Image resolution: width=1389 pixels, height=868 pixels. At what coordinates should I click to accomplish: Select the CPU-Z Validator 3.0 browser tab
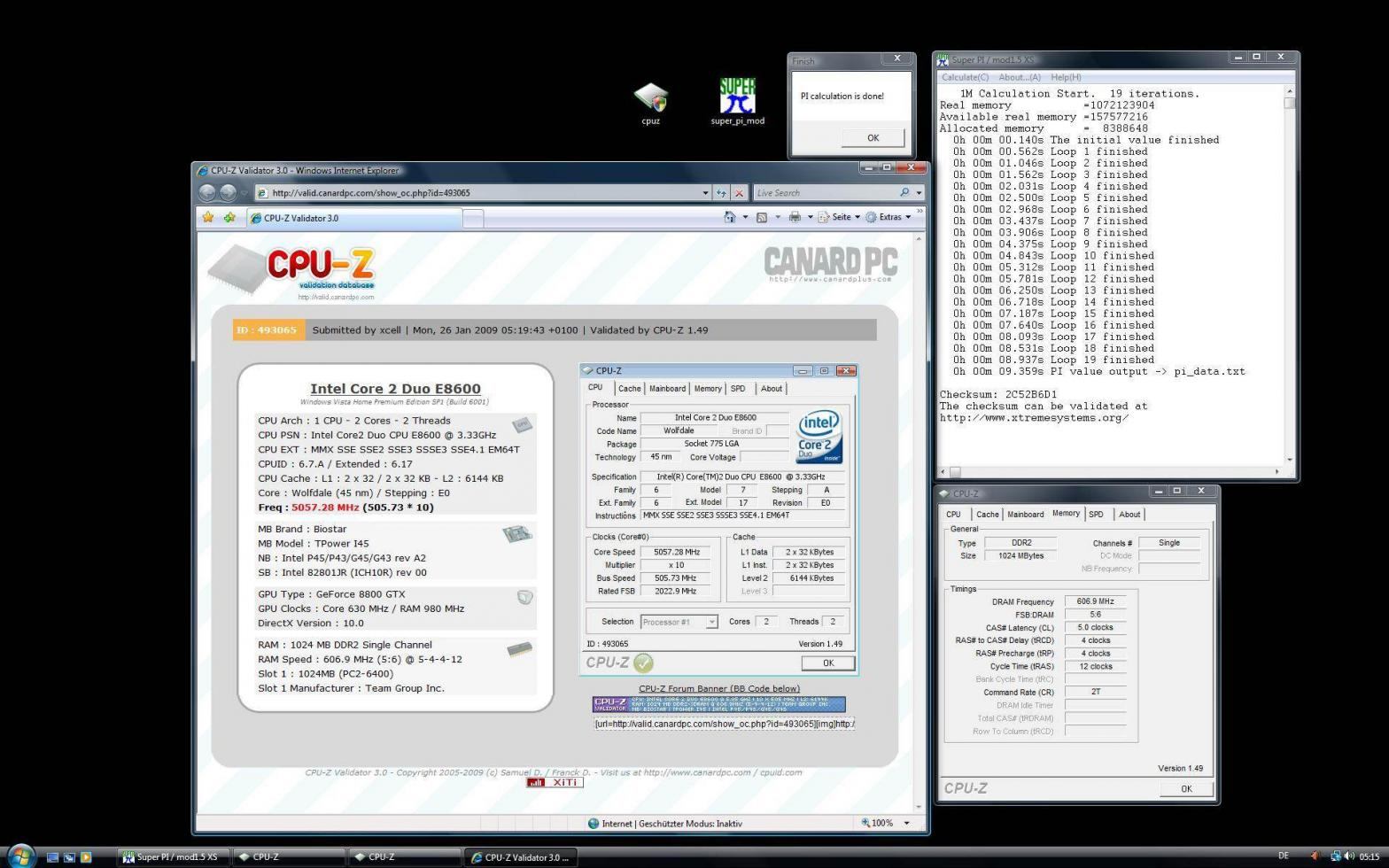point(354,218)
